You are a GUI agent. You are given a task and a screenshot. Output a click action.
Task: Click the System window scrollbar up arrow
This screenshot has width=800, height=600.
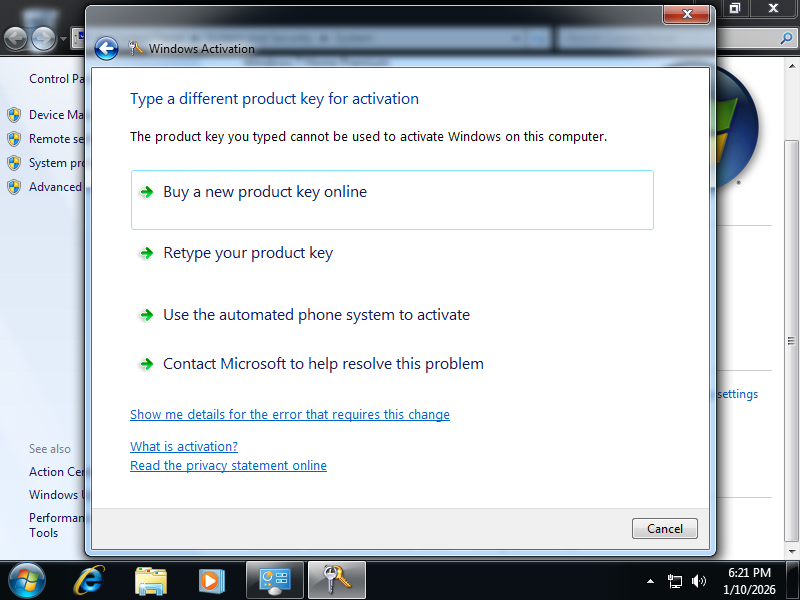[791, 66]
